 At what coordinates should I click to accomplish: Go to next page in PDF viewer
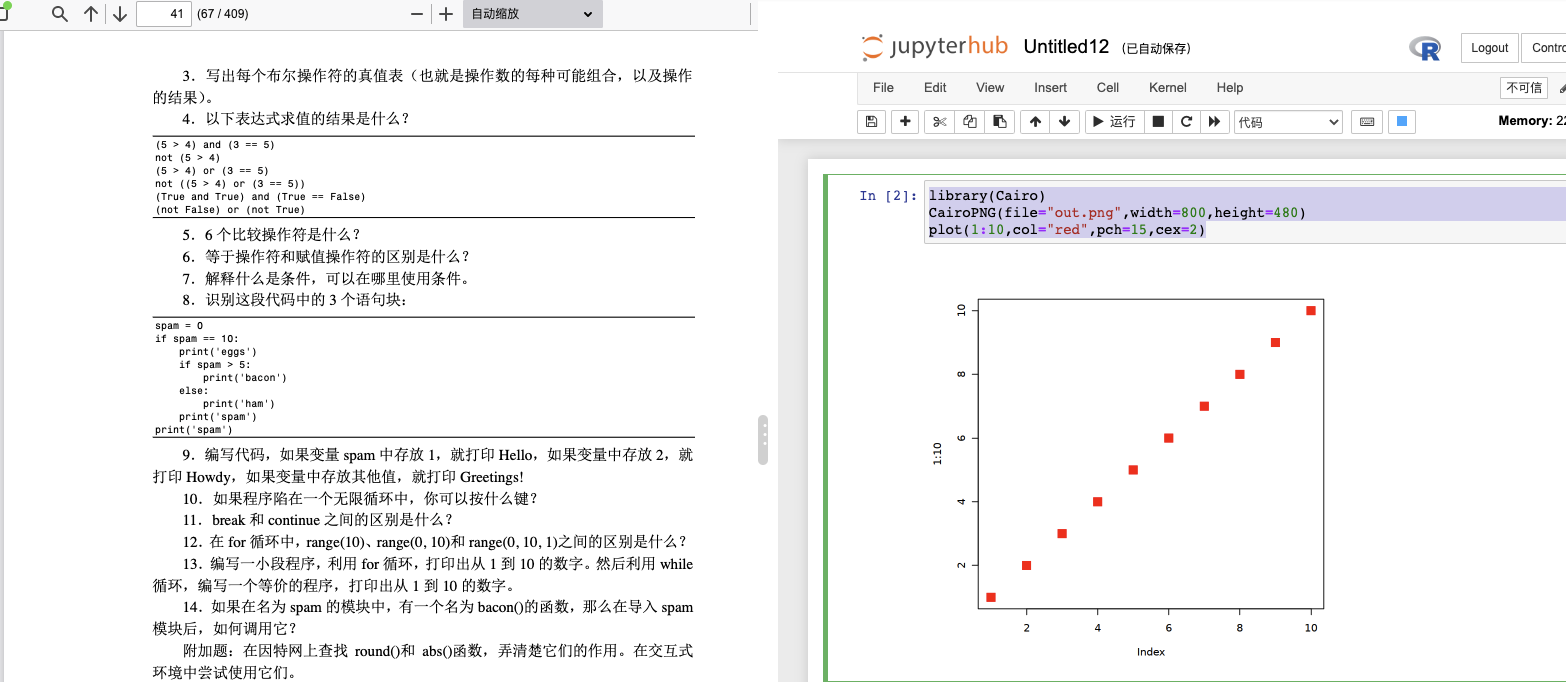[120, 14]
